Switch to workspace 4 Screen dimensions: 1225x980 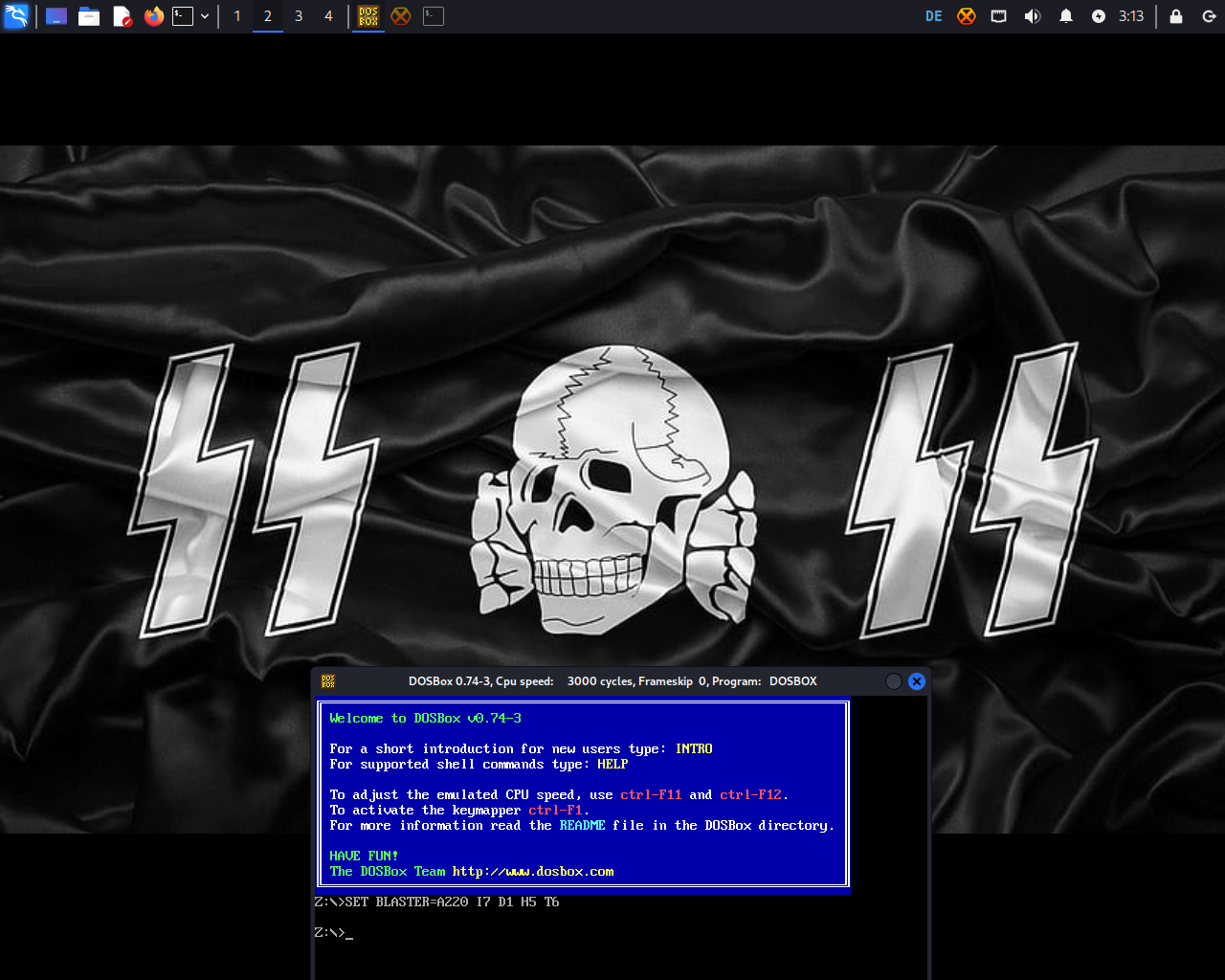tap(329, 16)
